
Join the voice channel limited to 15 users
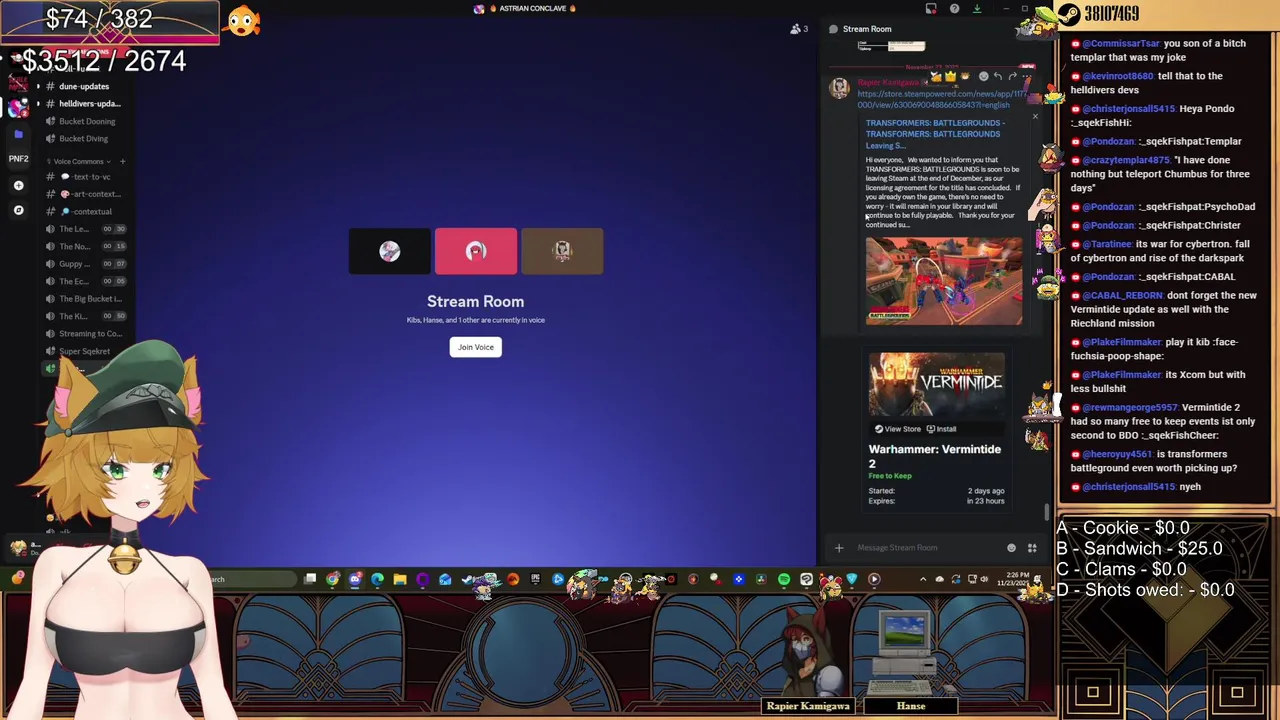click(85, 246)
